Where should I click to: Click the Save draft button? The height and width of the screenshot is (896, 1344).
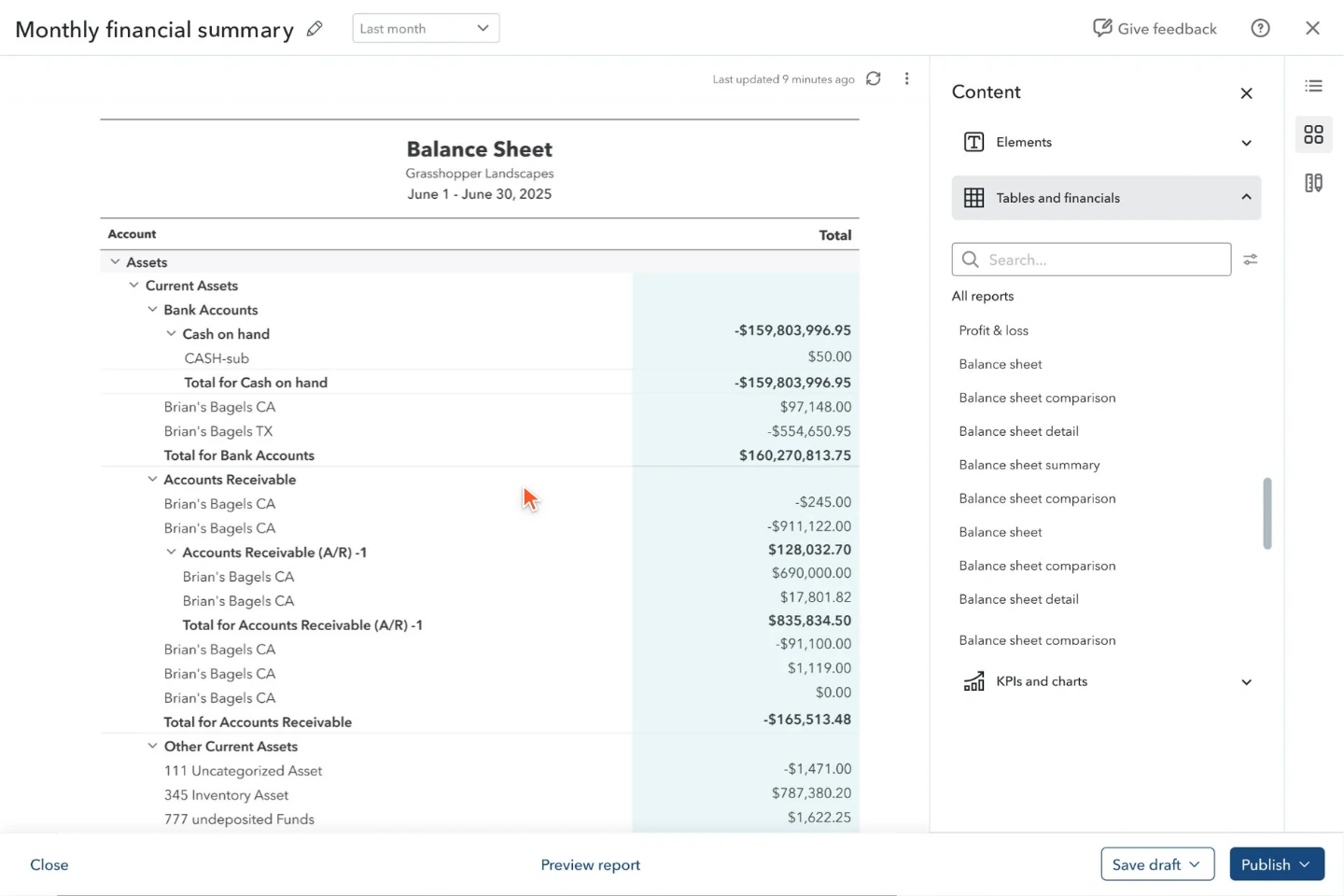click(1157, 864)
